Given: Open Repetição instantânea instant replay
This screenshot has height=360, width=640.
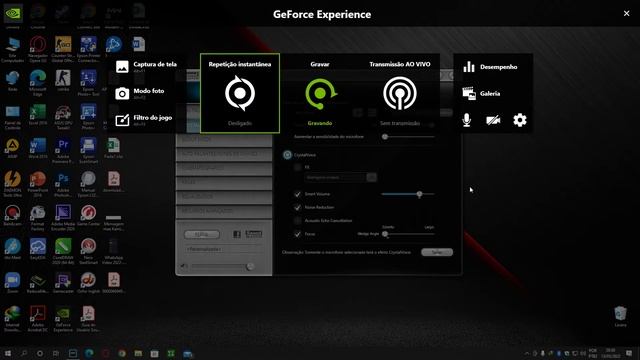Looking at the screenshot, I should point(240,93).
